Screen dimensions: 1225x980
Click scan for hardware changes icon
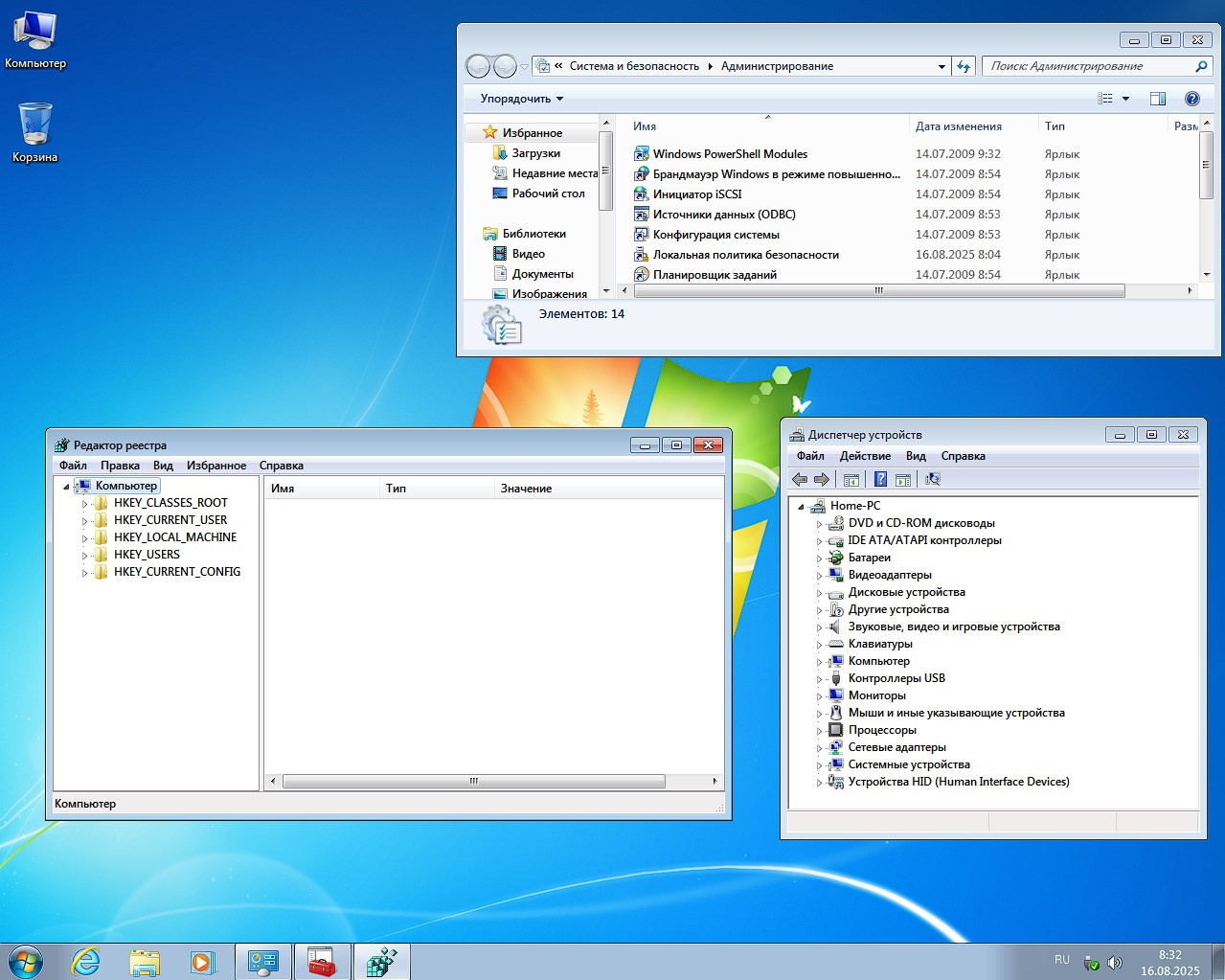(933, 480)
